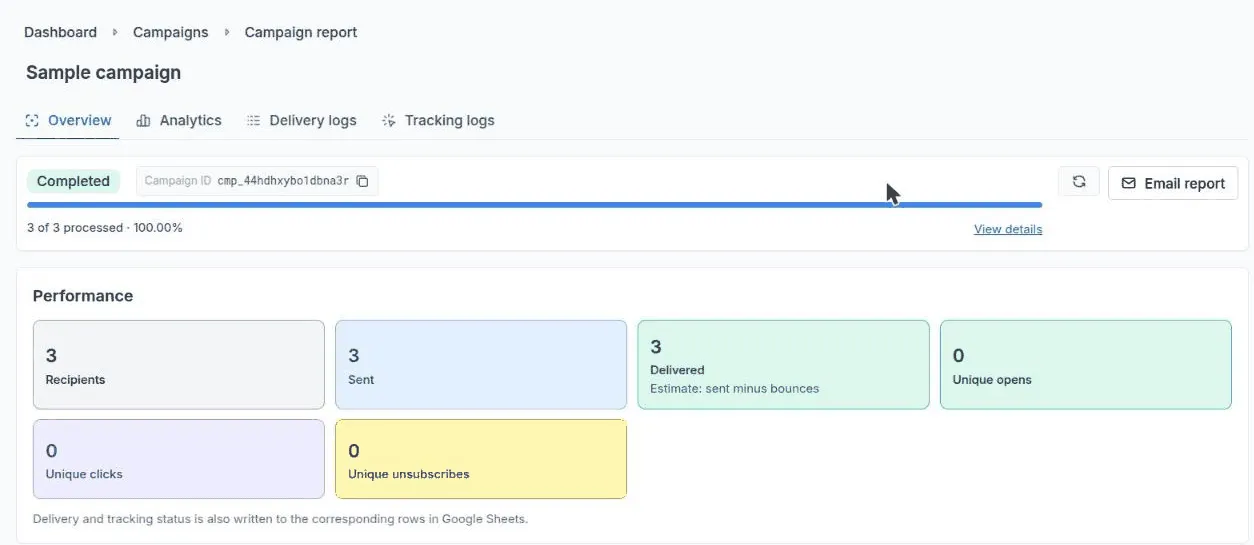
Task: Open the Delivery logs tab
Action: point(302,120)
